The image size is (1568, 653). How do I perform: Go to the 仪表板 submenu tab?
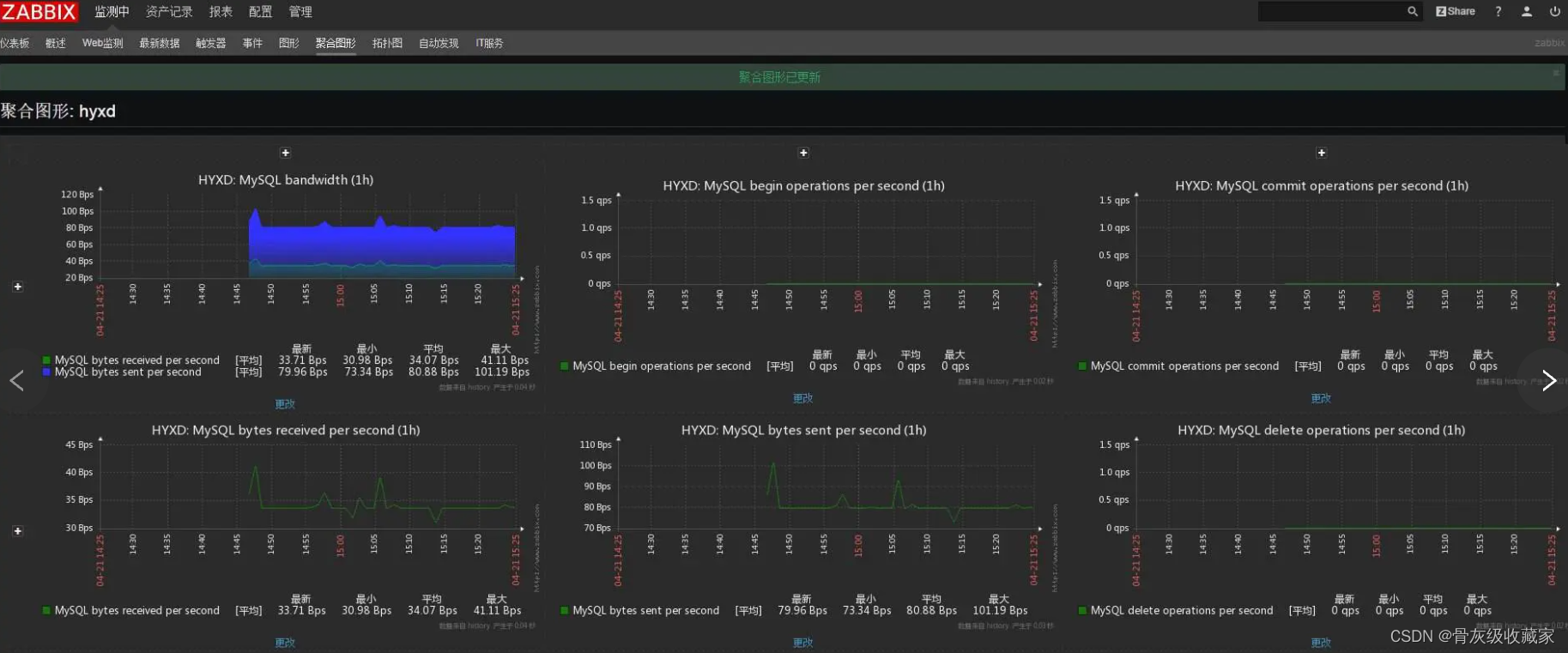click(15, 43)
